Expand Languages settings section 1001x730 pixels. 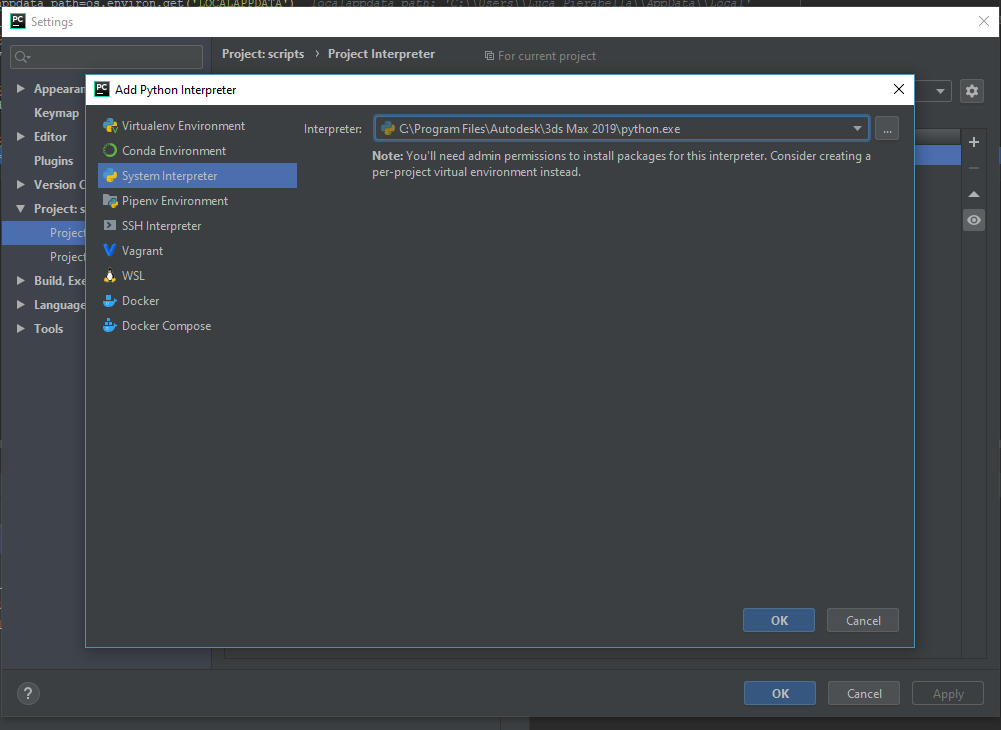tap(20, 305)
